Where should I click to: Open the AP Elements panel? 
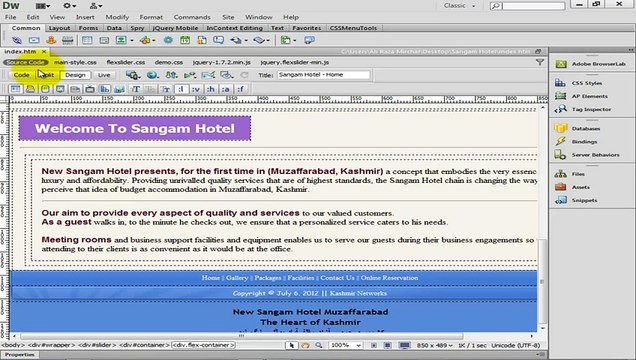point(581,96)
